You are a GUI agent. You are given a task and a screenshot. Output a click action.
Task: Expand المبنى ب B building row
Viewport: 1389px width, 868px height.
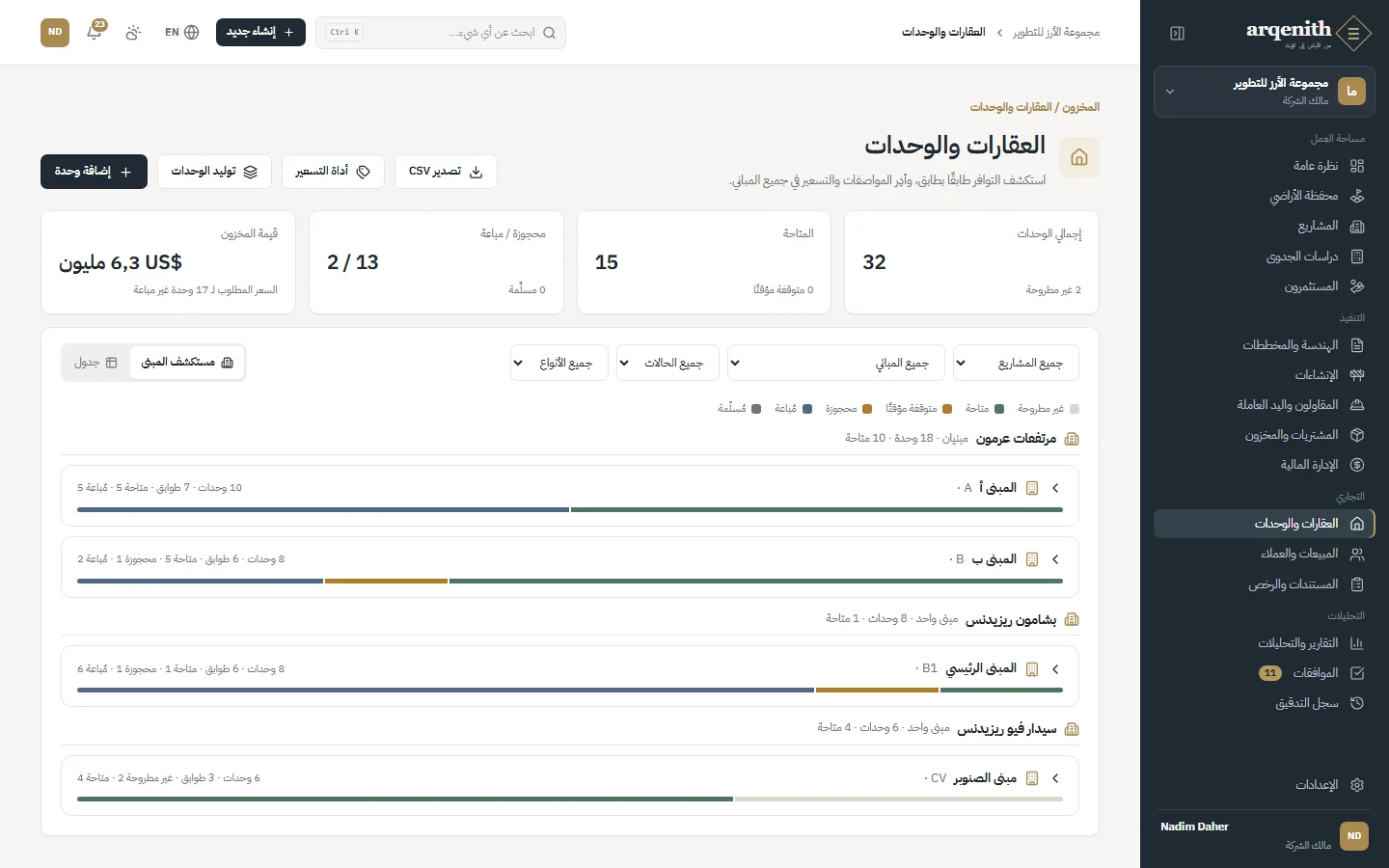point(569,567)
